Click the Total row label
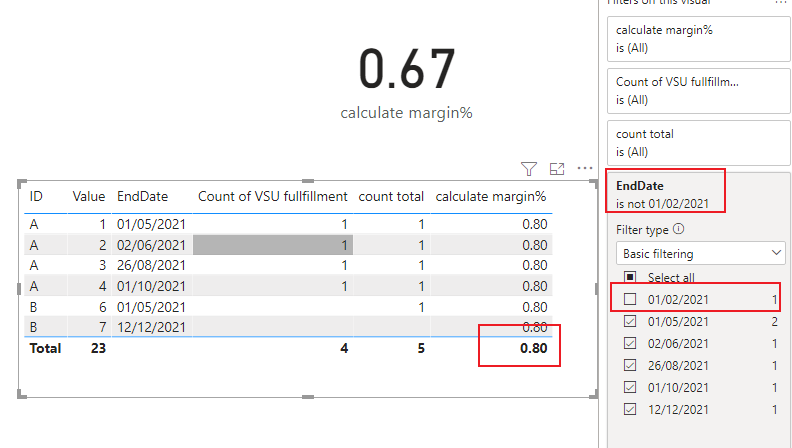This screenshot has height=448, width=792. (45, 348)
